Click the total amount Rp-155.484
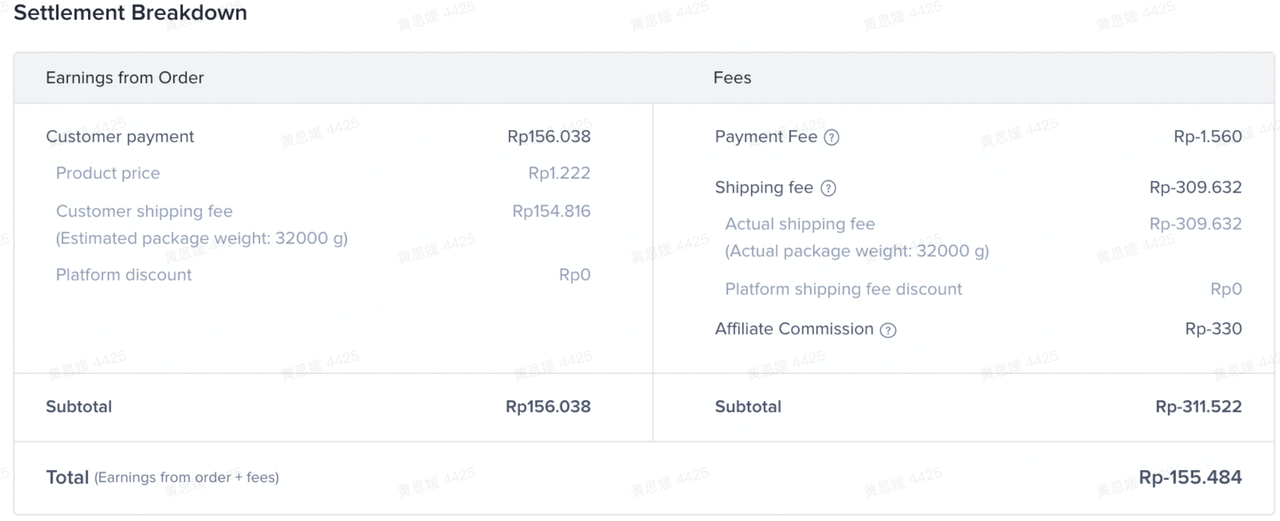The image size is (1280, 521). (1190, 478)
